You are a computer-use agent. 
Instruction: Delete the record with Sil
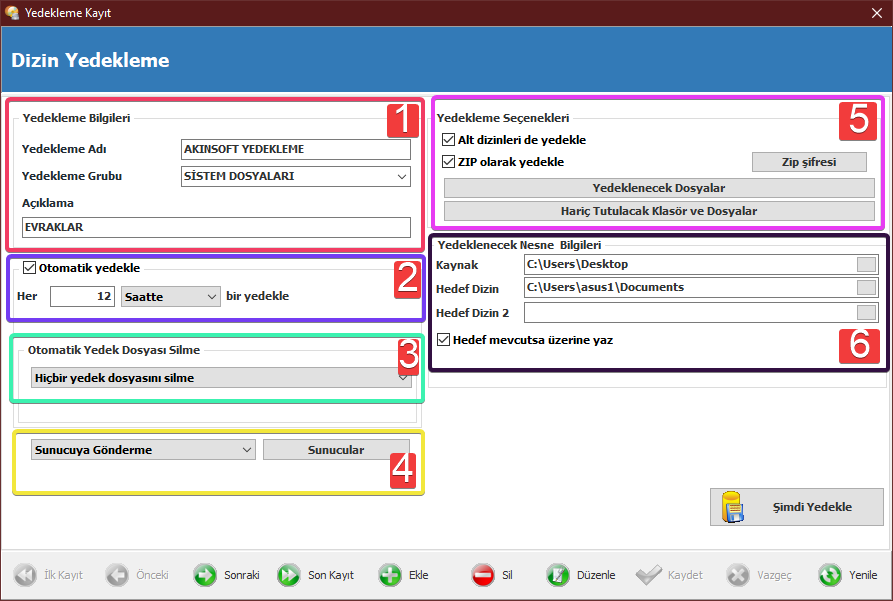492,575
